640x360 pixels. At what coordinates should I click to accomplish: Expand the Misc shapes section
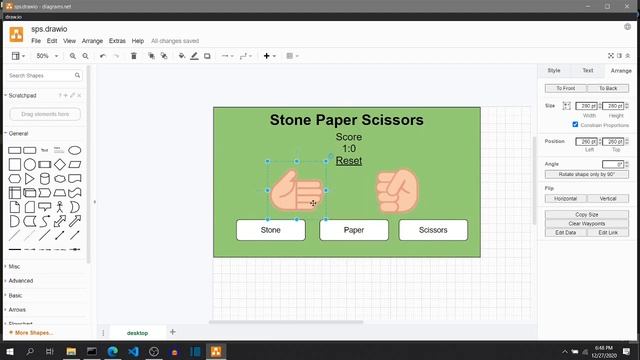14,266
